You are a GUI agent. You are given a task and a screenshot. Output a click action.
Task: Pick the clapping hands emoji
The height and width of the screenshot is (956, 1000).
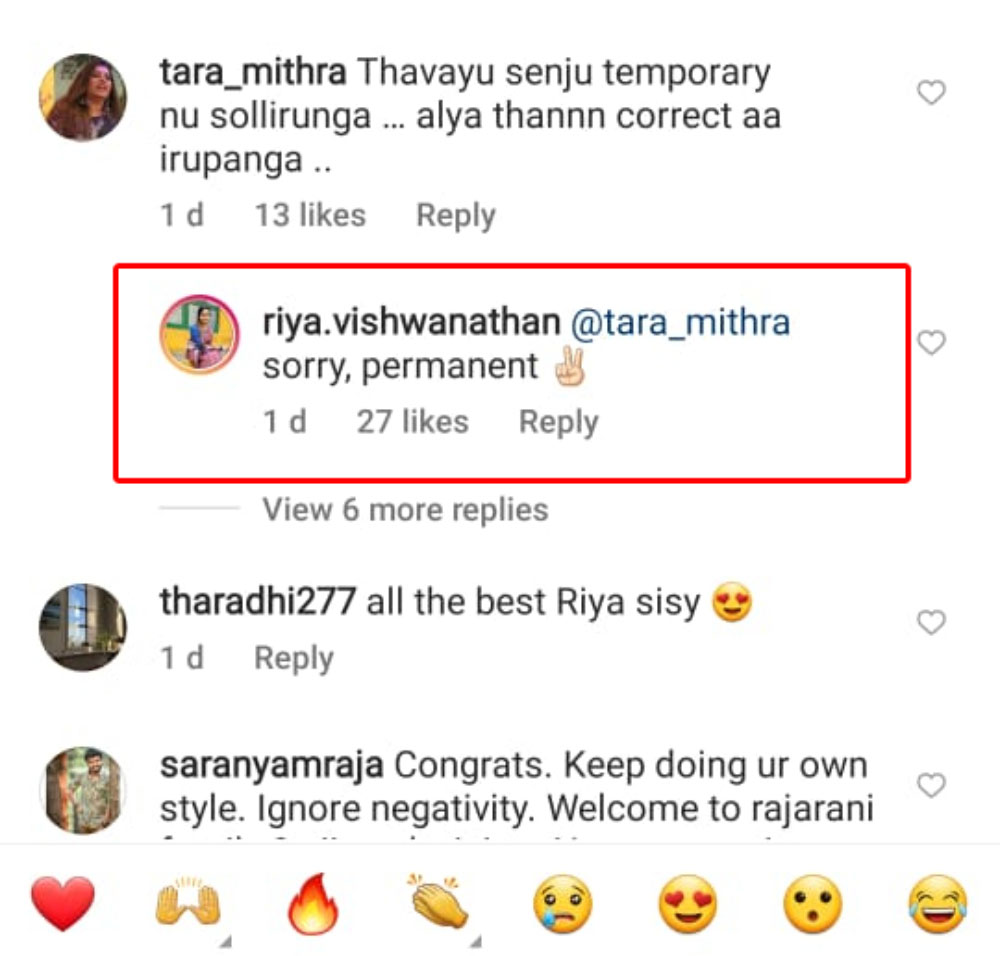(438, 902)
